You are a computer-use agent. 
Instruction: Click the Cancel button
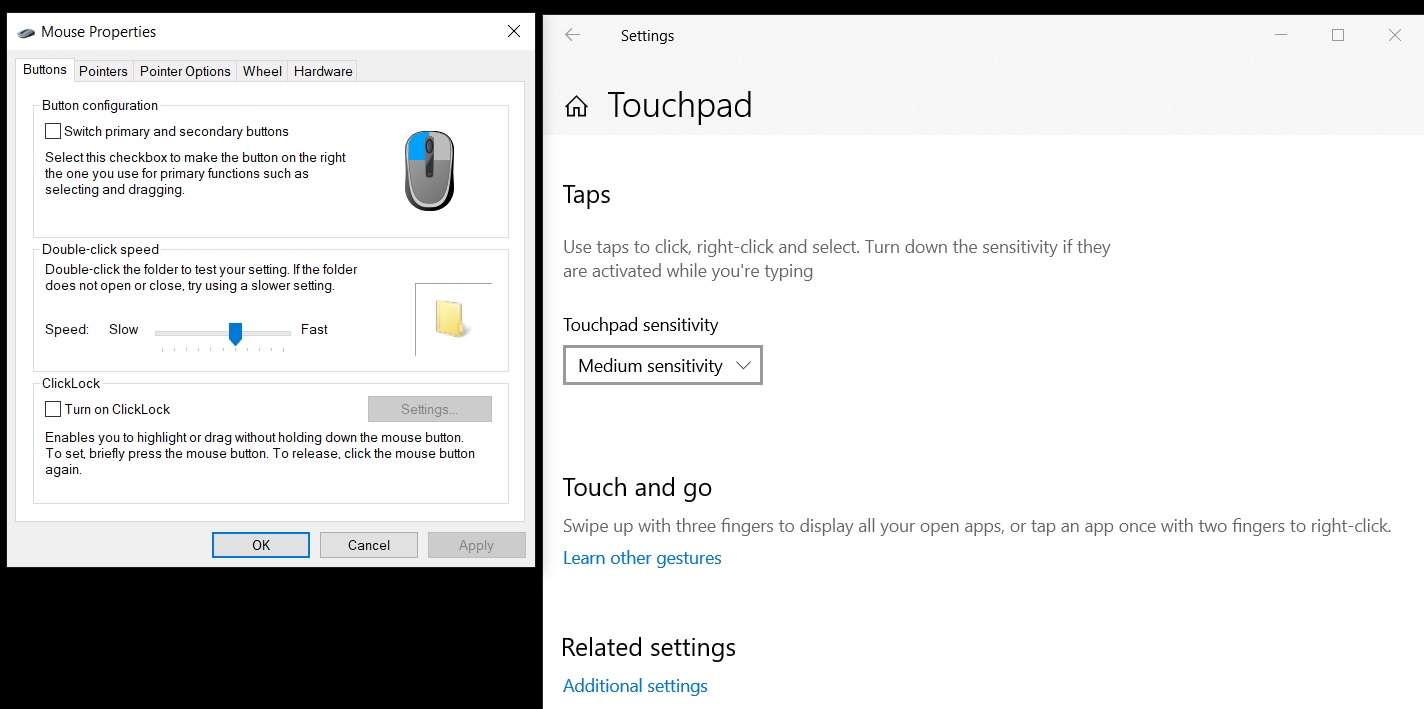369,545
